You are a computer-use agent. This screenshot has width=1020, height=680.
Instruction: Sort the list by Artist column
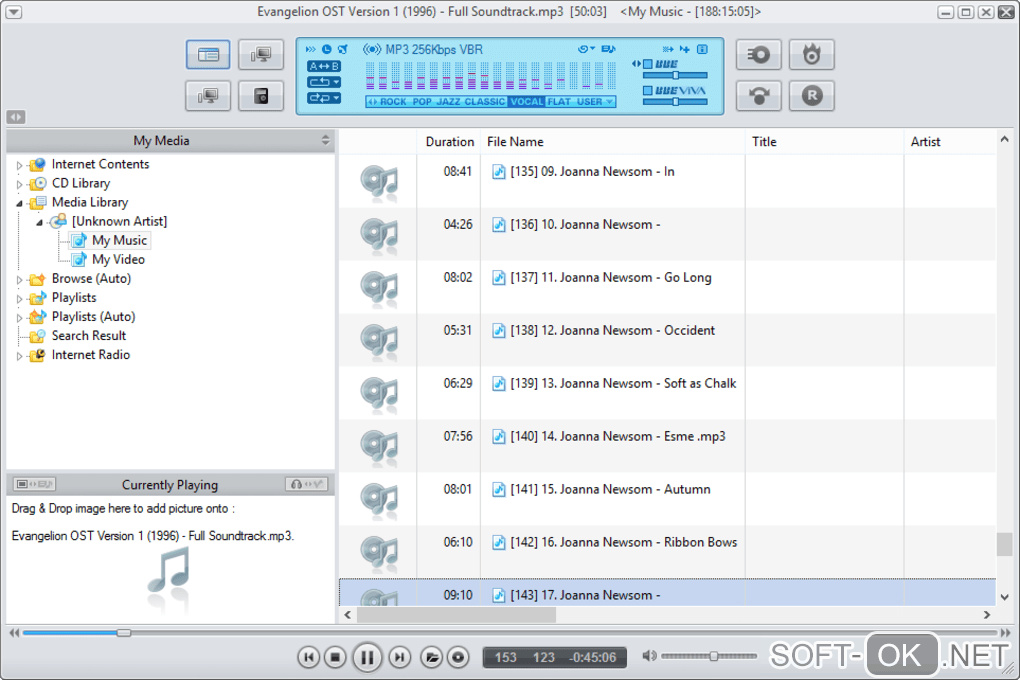pos(950,142)
